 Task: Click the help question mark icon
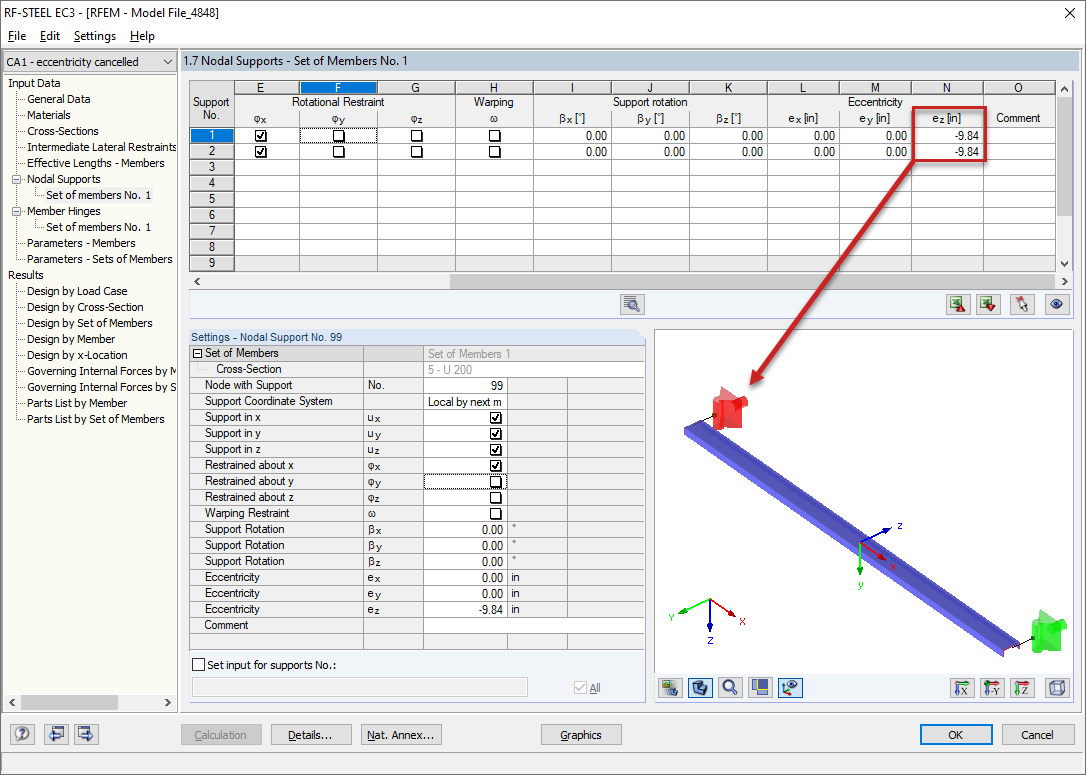tap(21, 734)
